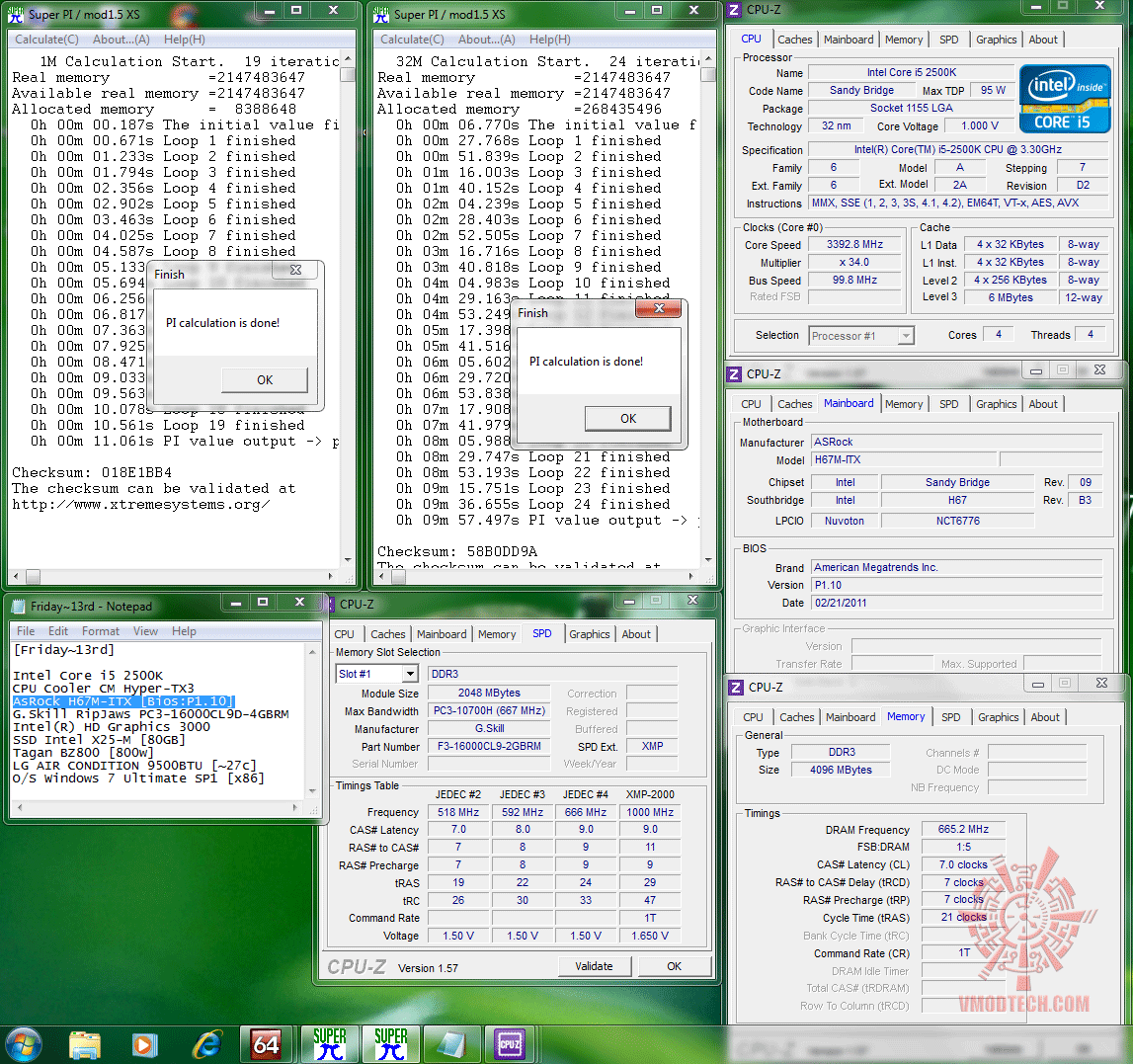Click the Validate button in CPU-Z
Viewport: 1133px width, 1064px height.
tap(594, 966)
